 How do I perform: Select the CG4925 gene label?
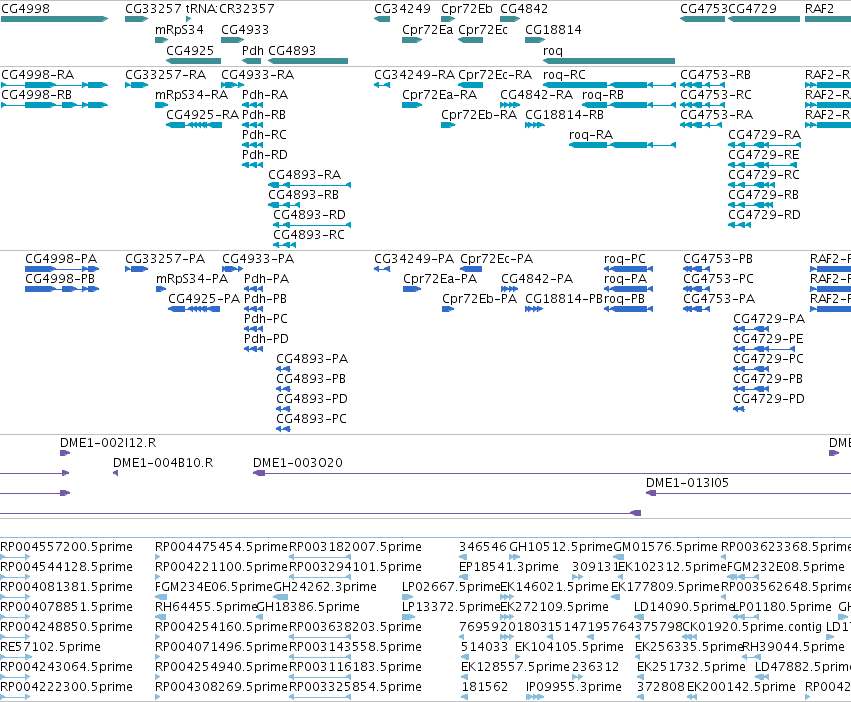(190, 50)
